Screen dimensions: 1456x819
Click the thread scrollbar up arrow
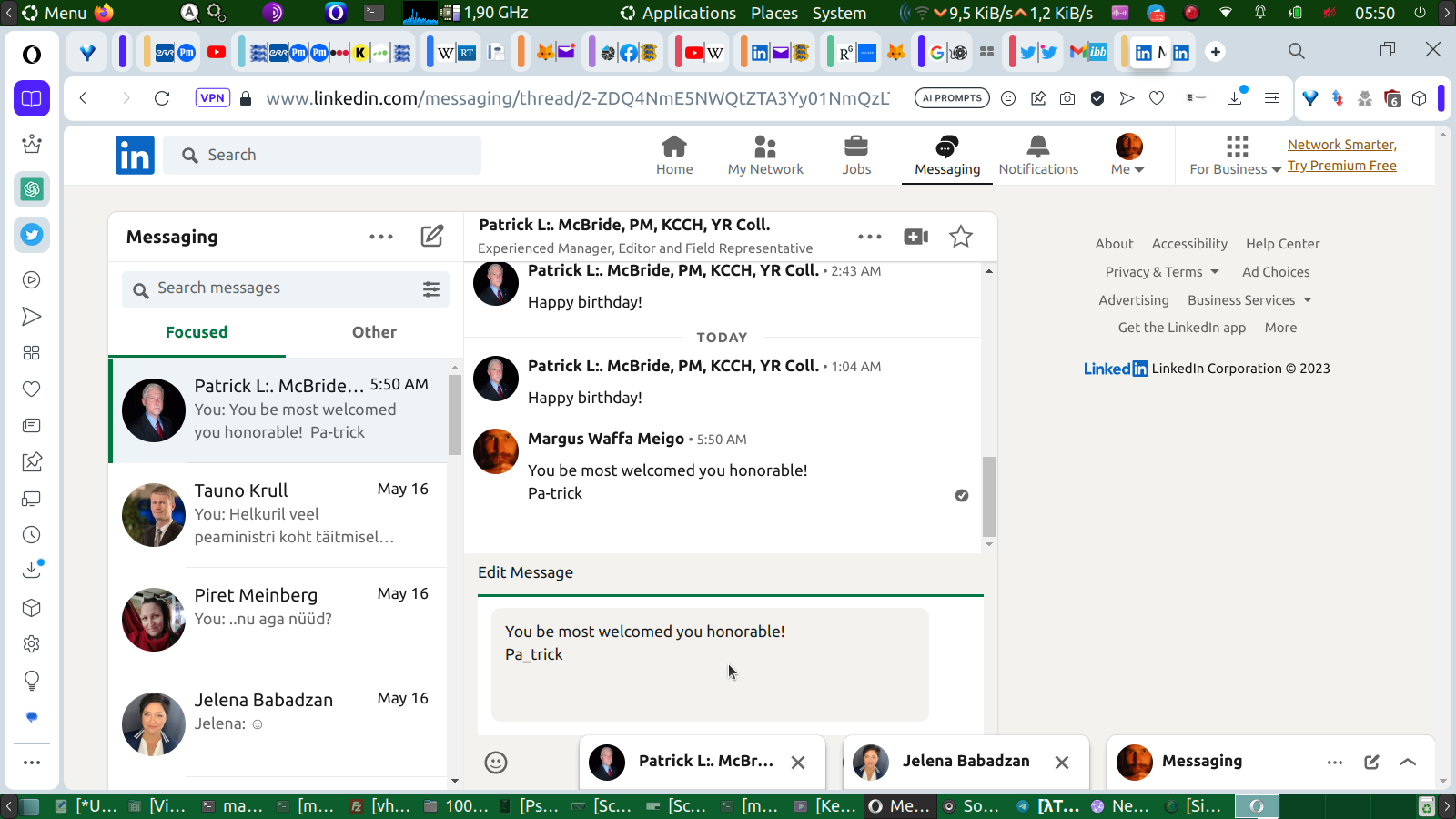[x=989, y=271]
